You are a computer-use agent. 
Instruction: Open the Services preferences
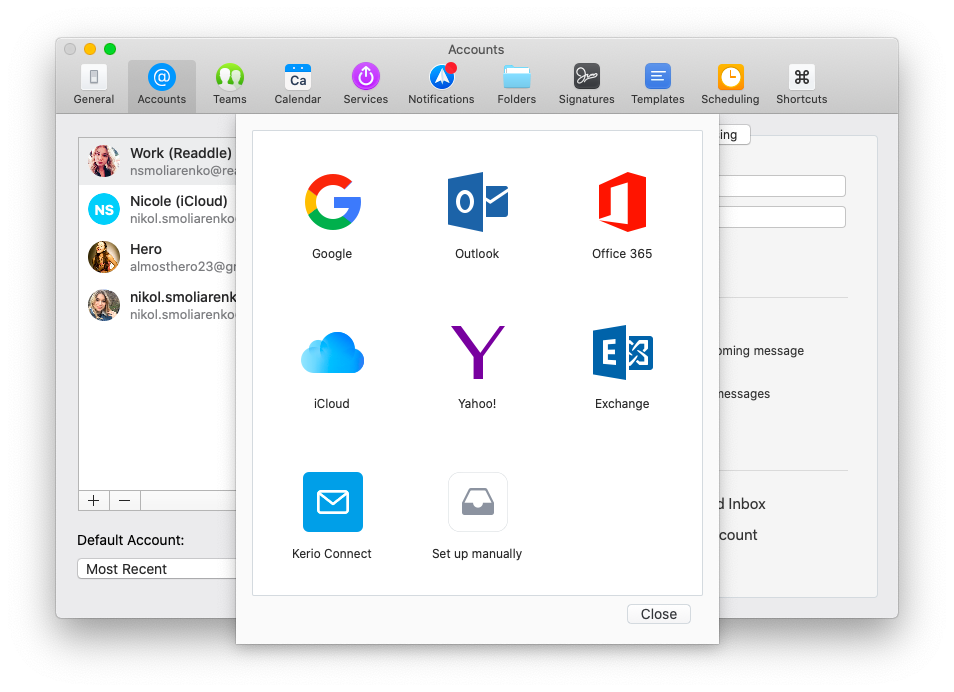tap(366, 85)
